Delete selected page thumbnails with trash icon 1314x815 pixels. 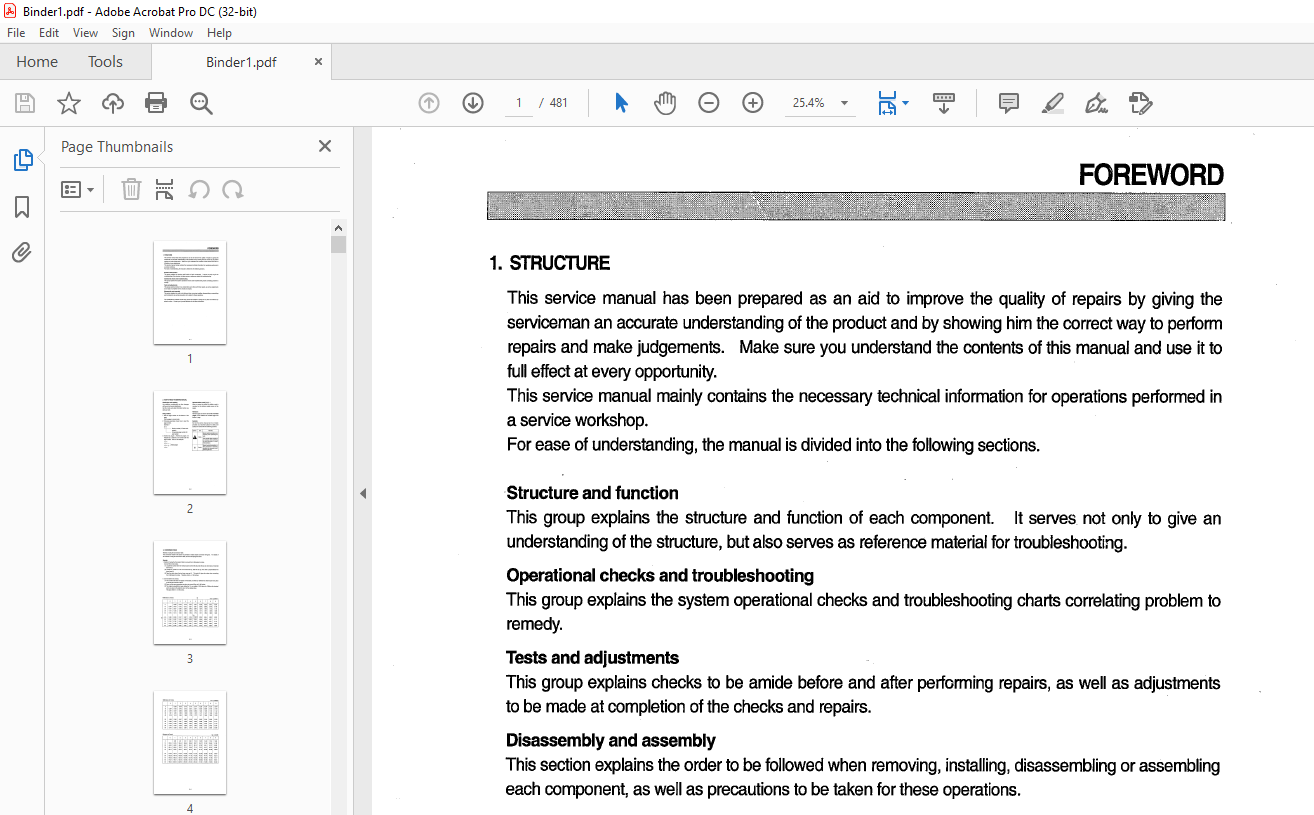(131, 189)
